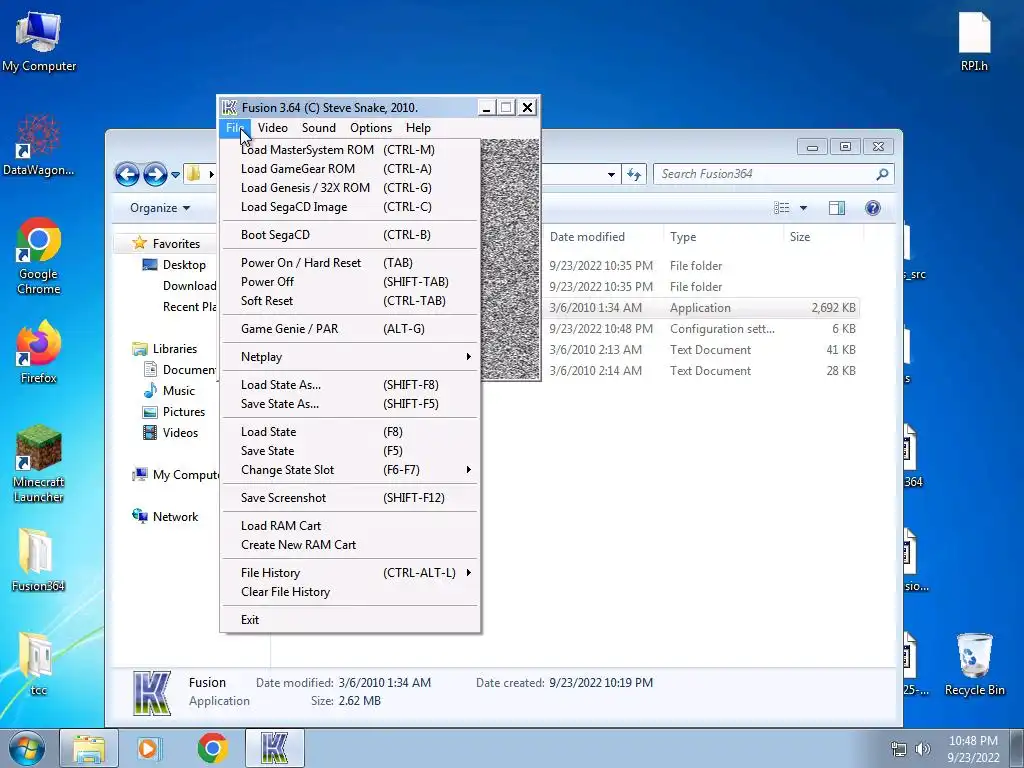1024x768 pixels.
Task: Select Soft Reset
Action: click(351, 300)
